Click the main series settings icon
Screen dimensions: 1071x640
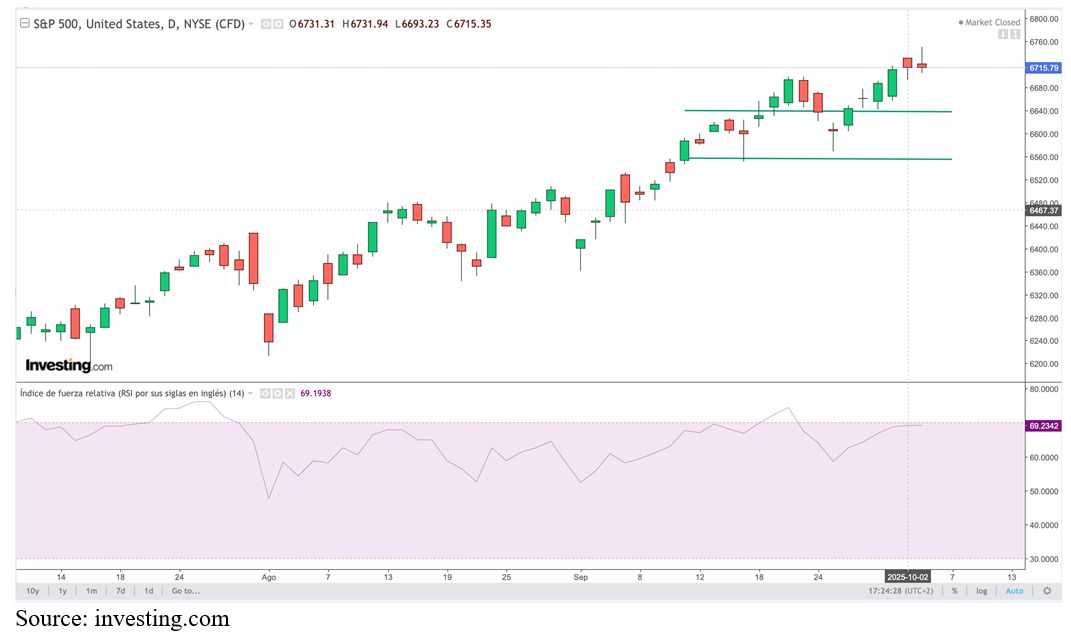click(277, 24)
